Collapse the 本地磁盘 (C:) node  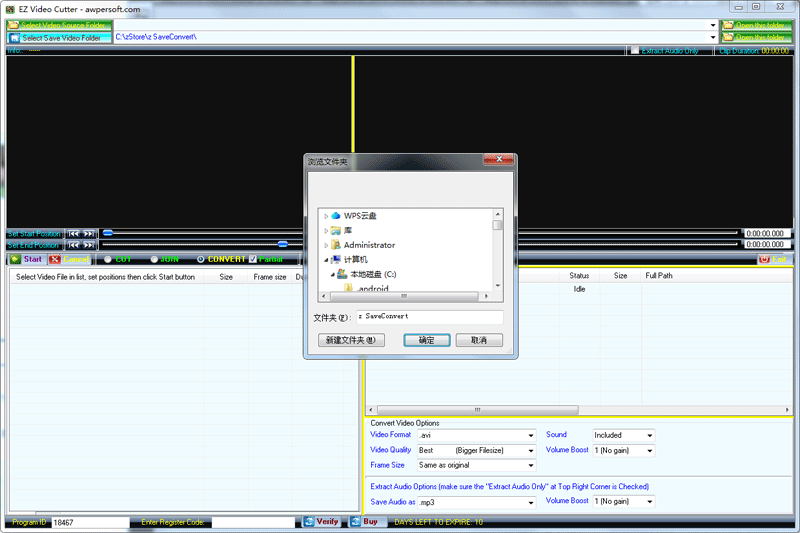[333, 274]
